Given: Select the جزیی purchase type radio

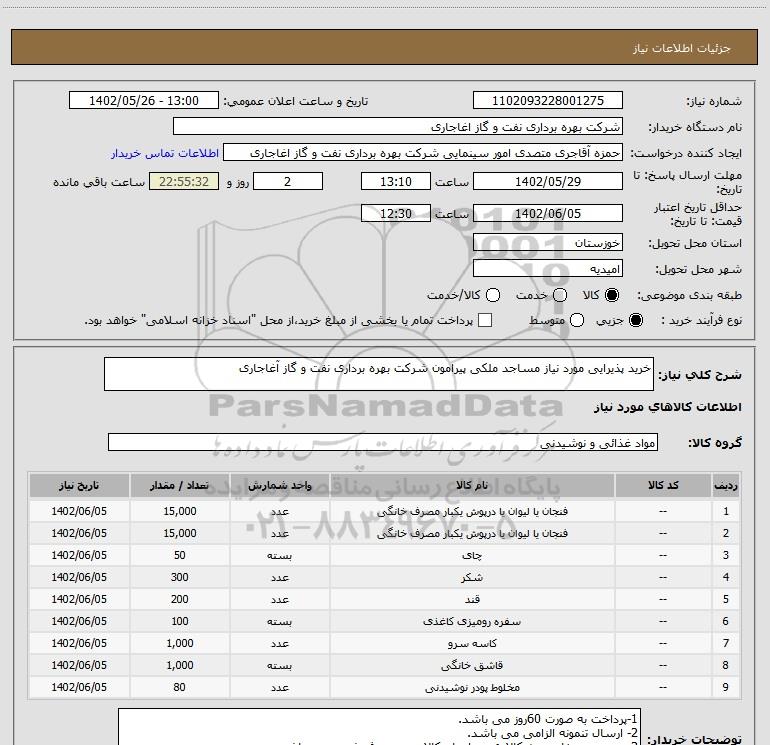Looking at the screenshot, I should (635, 320).
